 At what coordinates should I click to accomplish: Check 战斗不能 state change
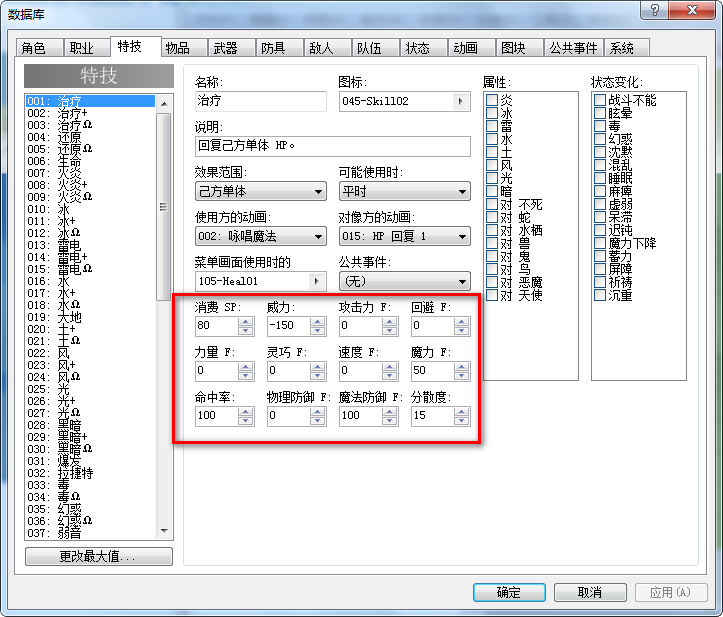coord(600,100)
